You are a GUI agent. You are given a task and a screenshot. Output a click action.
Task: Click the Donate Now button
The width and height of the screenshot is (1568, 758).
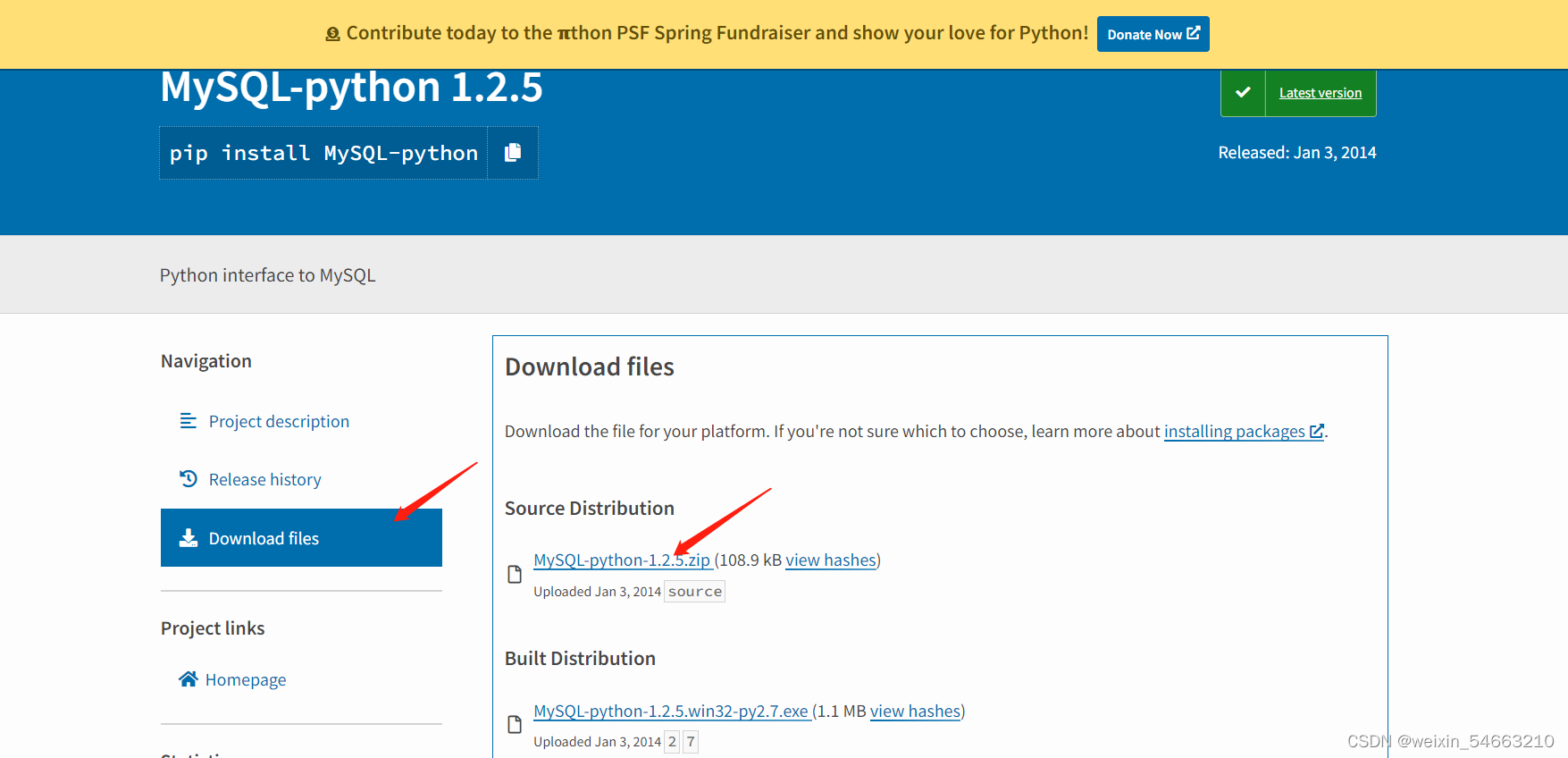[x=1153, y=34]
